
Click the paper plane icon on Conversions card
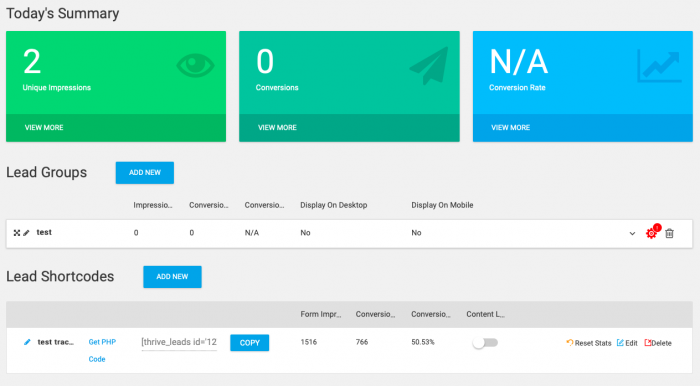pyautogui.click(x=429, y=66)
